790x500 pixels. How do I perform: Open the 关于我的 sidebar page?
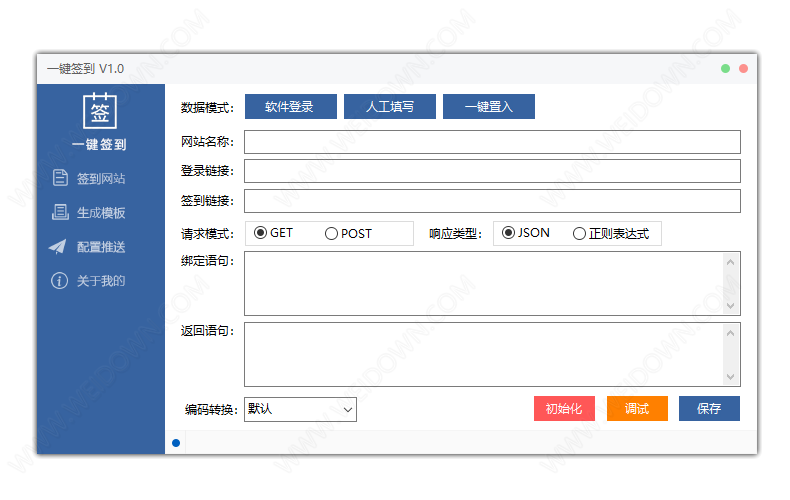(101, 281)
